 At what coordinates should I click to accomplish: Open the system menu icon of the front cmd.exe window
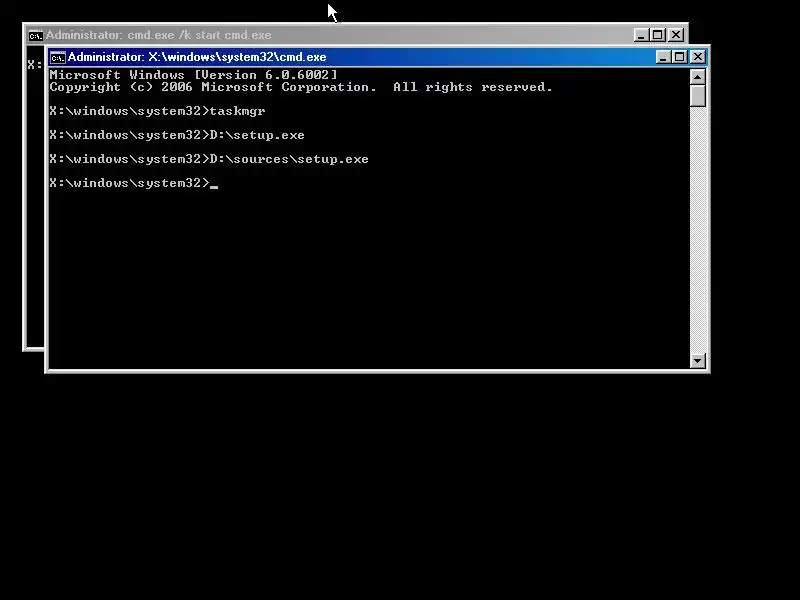click(x=58, y=57)
